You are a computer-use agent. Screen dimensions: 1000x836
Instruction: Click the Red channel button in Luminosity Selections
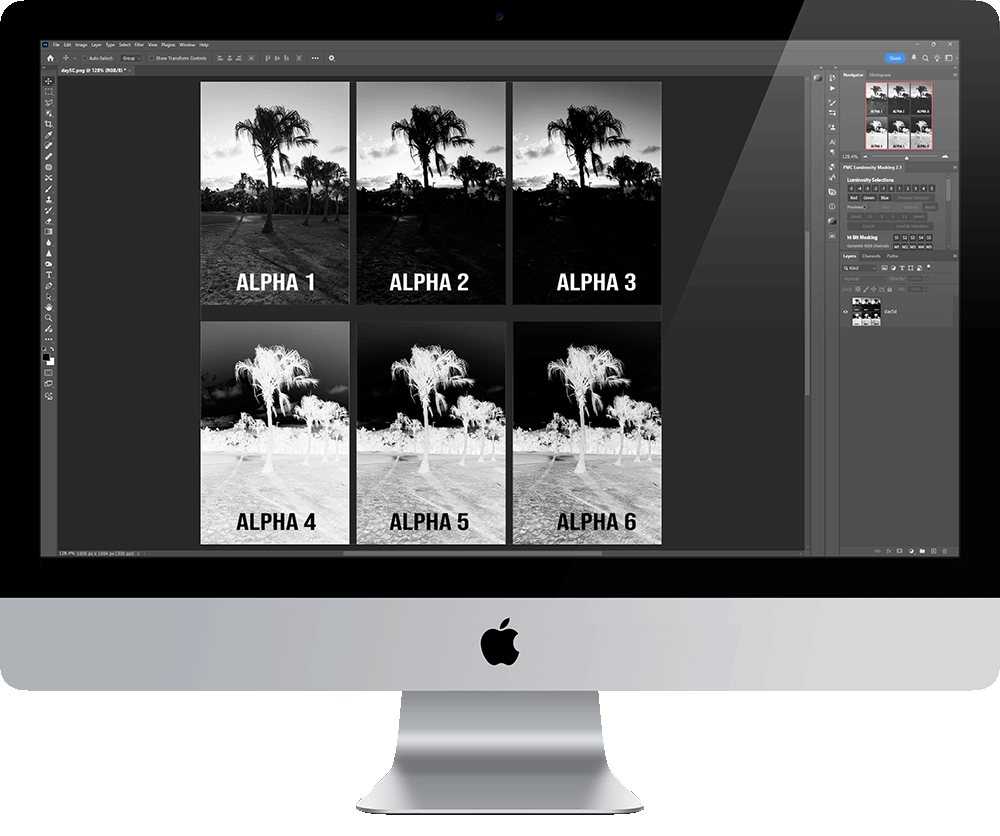pyautogui.click(x=854, y=198)
